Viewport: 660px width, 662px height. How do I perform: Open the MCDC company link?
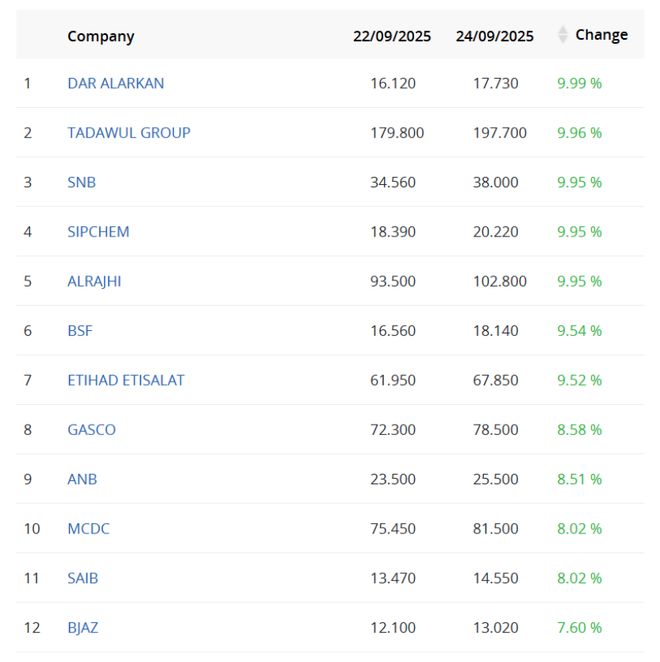[x=89, y=528]
